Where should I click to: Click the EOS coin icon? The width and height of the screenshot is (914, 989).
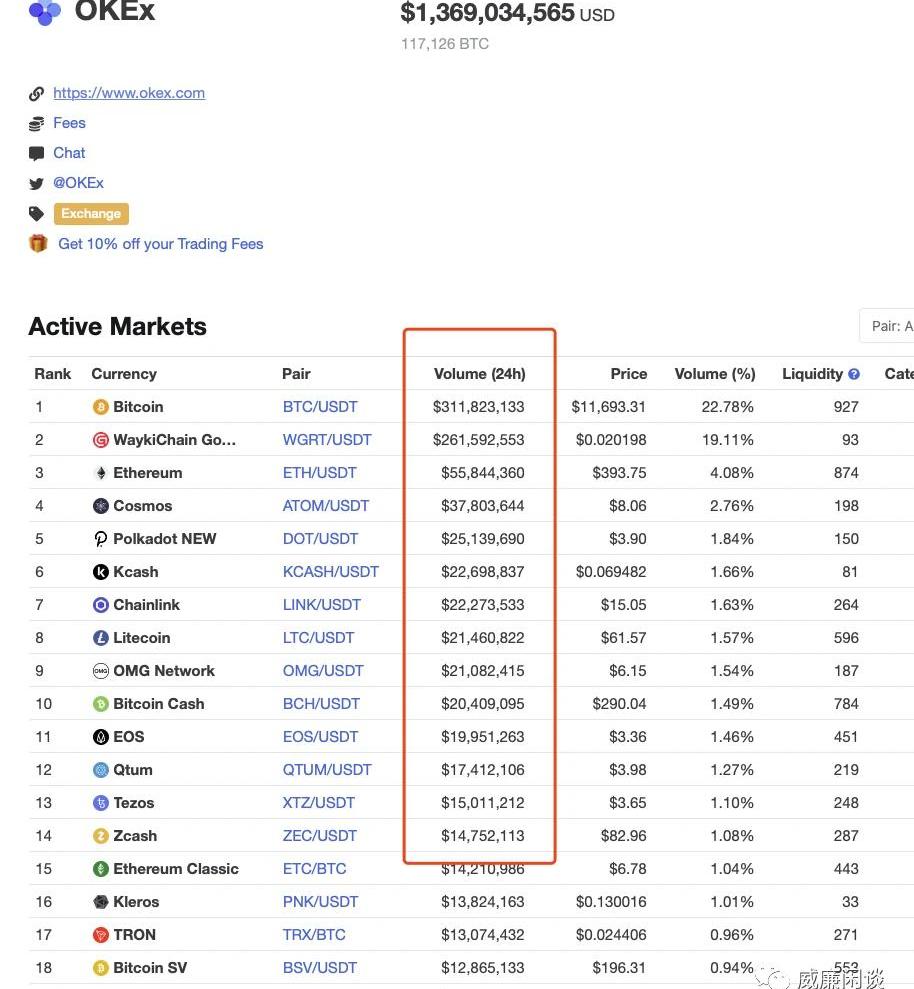(101, 737)
